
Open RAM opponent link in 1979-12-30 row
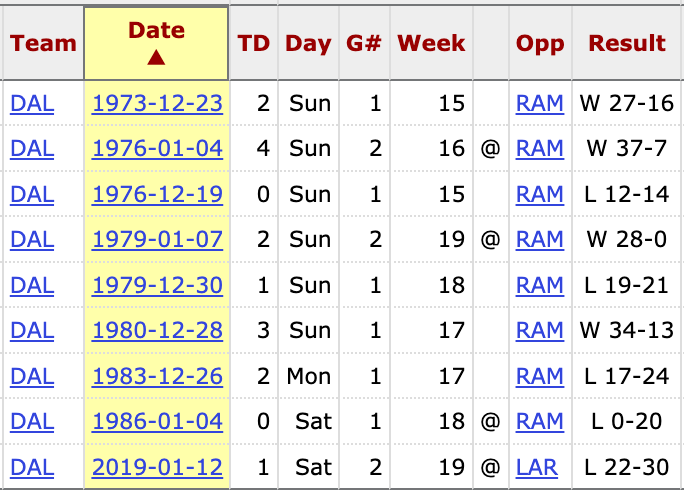coord(540,285)
